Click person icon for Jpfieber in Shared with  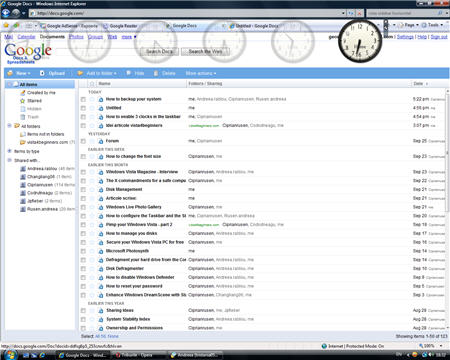click(23, 201)
